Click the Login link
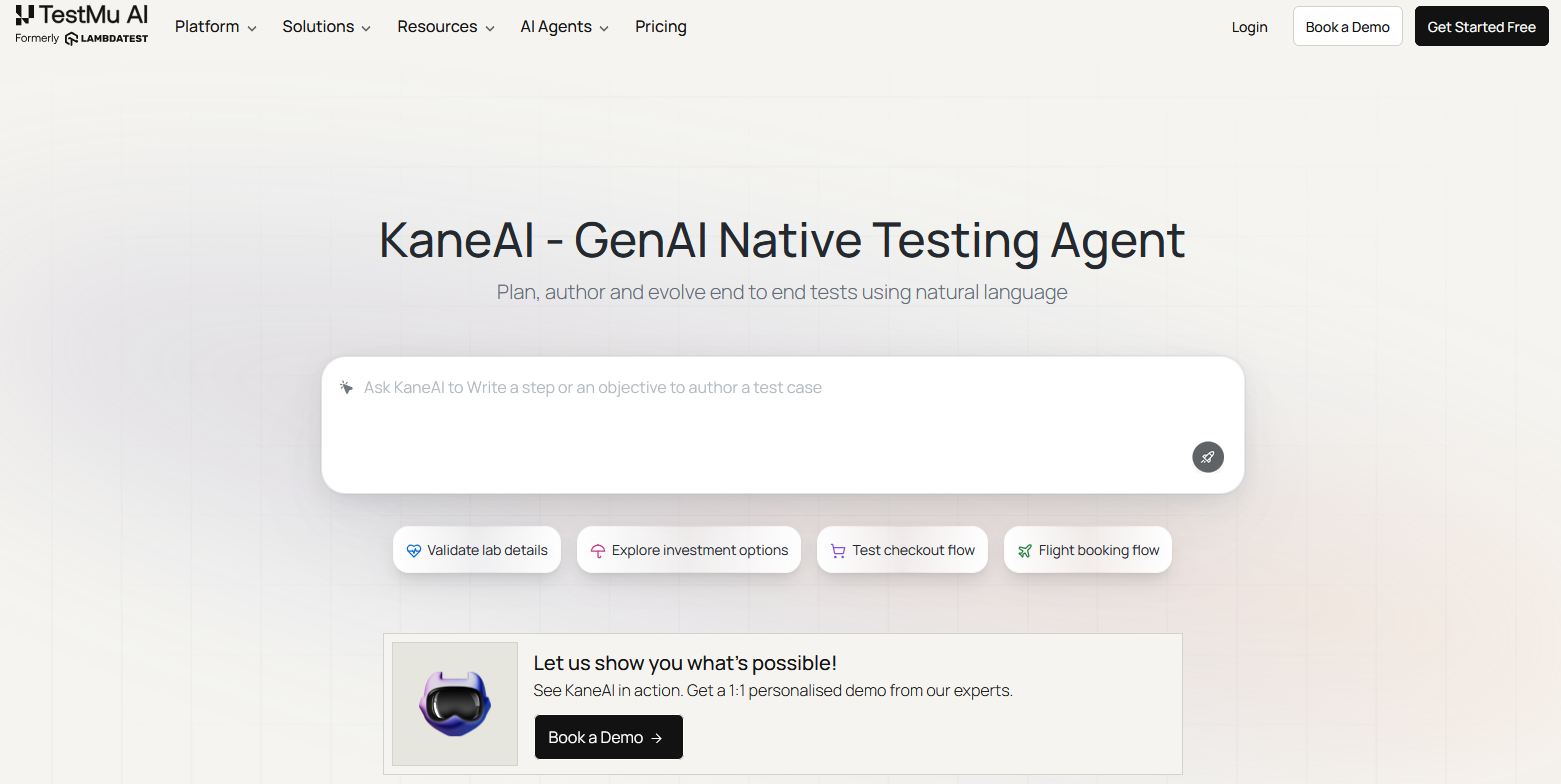1561x784 pixels. point(1249,27)
